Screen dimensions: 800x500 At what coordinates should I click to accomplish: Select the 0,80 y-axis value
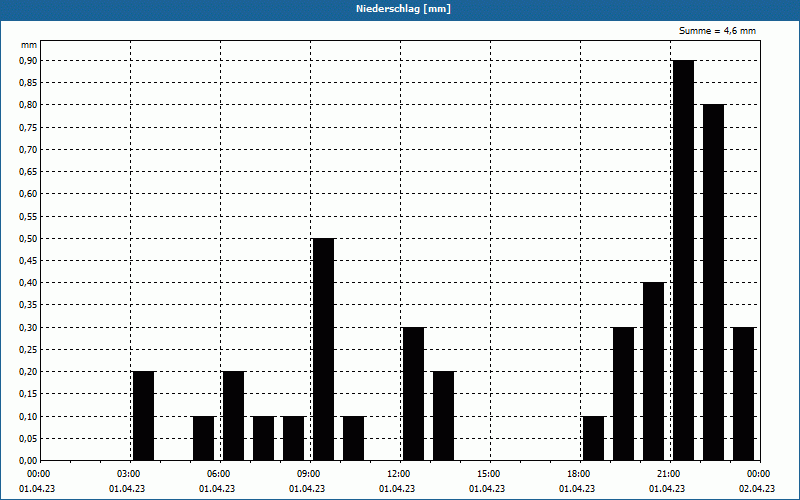pos(28,105)
